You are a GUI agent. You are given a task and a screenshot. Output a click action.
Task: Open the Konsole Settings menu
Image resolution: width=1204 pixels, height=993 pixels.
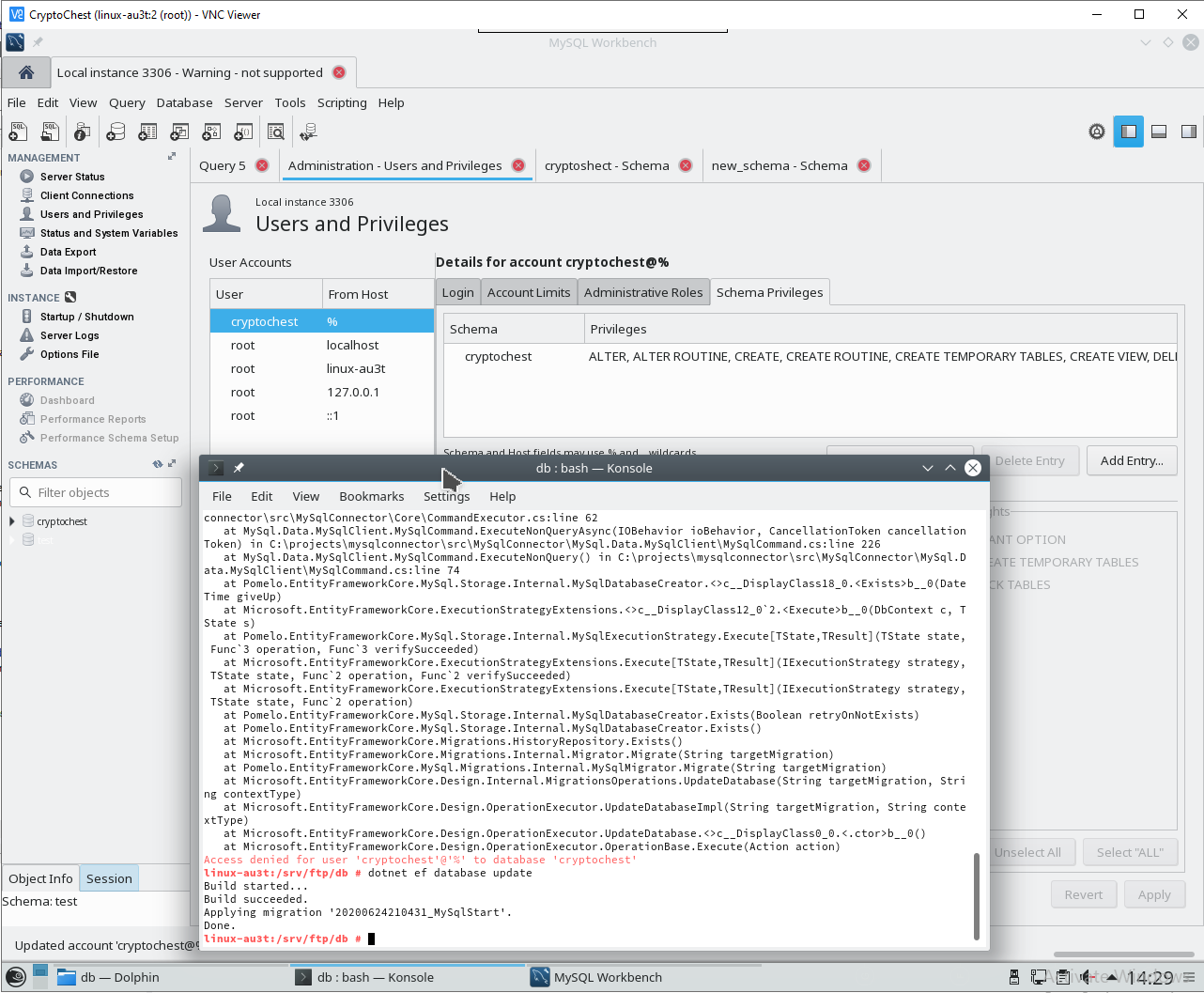(446, 496)
